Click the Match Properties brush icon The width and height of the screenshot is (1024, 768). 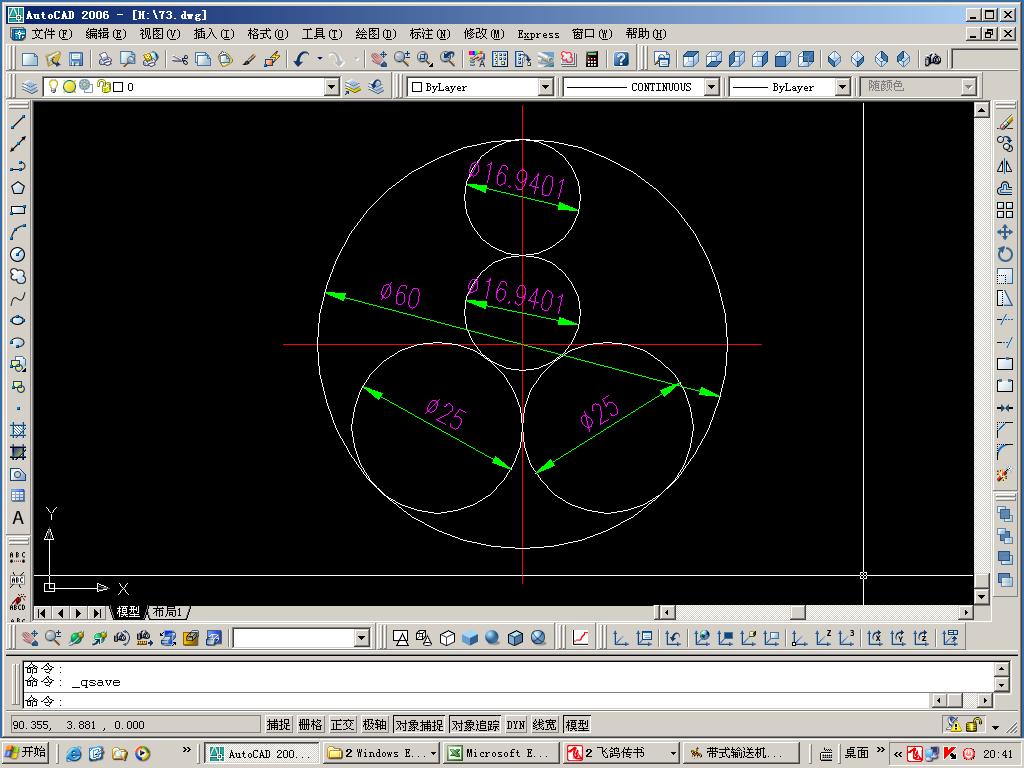249,59
